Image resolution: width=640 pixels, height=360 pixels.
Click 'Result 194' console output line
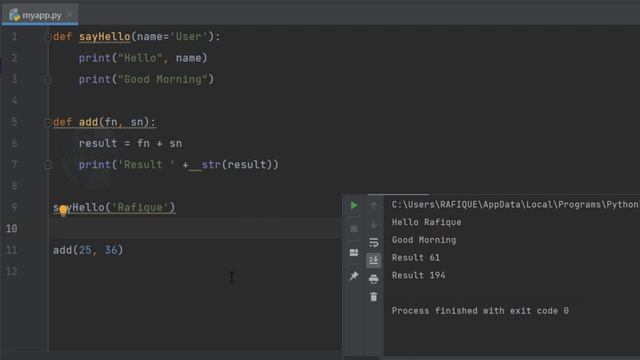[x=418, y=276]
